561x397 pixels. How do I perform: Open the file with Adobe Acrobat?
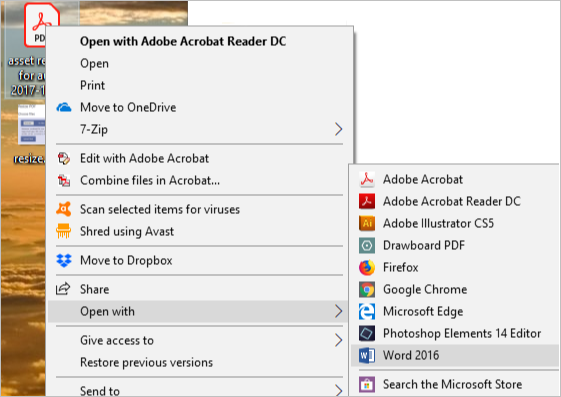(455, 180)
